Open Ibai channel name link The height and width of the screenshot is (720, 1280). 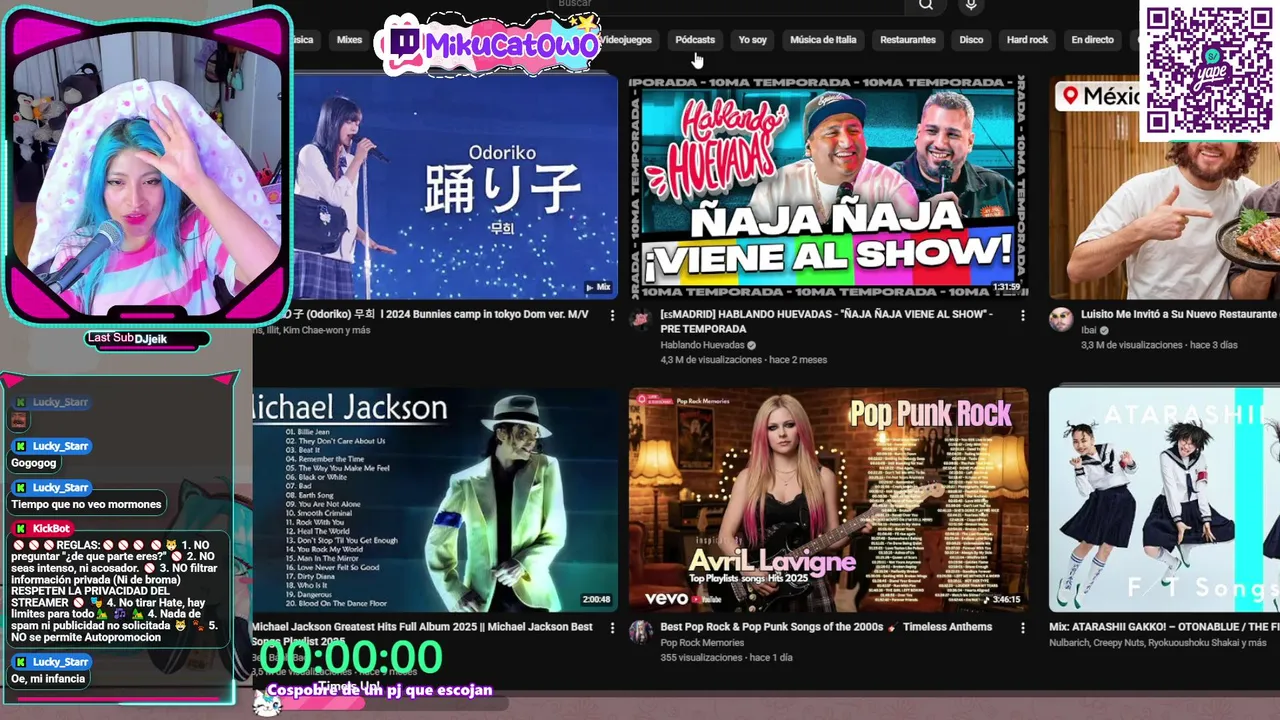pyautogui.click(x=1088, y=330)
